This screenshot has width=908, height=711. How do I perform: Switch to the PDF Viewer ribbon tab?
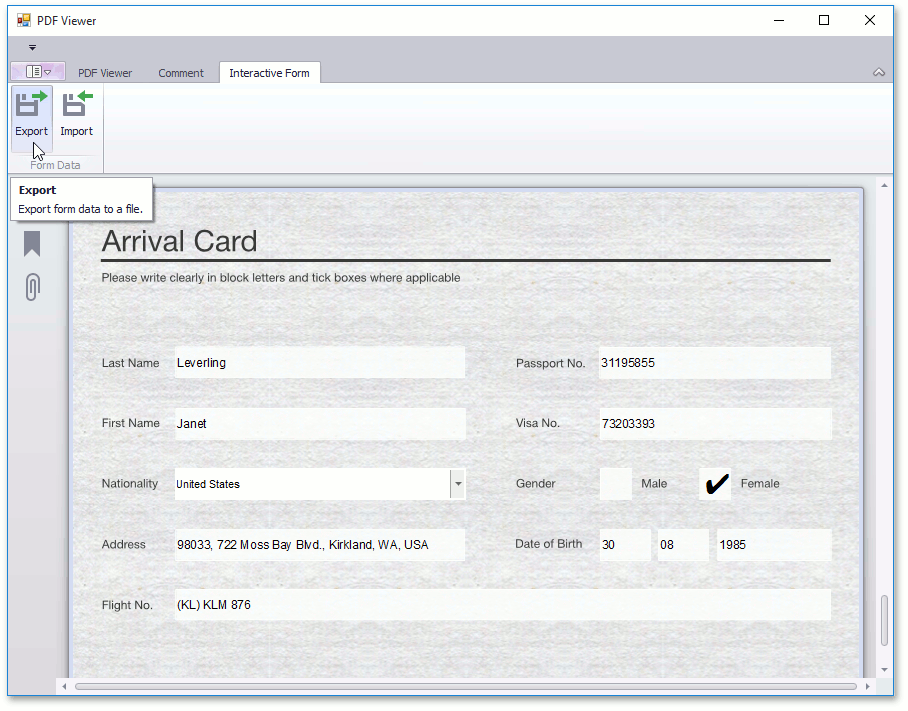click(105, 73)
